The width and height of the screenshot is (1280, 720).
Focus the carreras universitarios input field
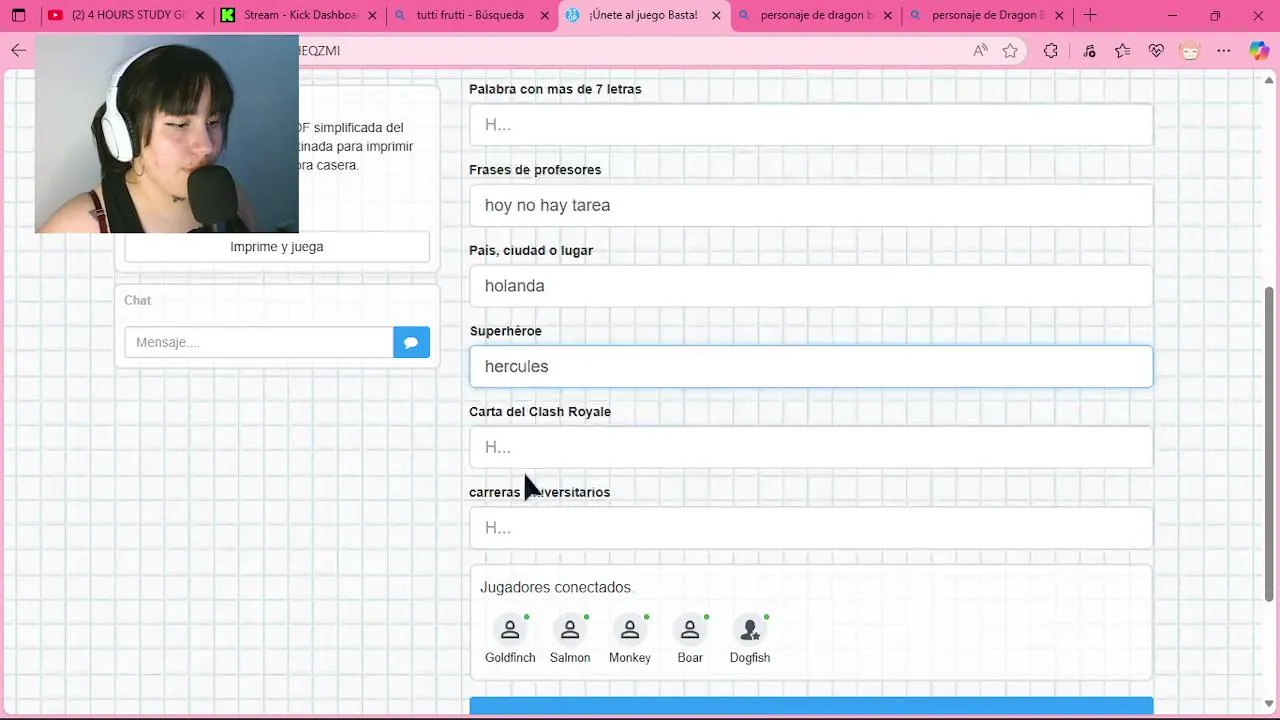tap(811, 528)
